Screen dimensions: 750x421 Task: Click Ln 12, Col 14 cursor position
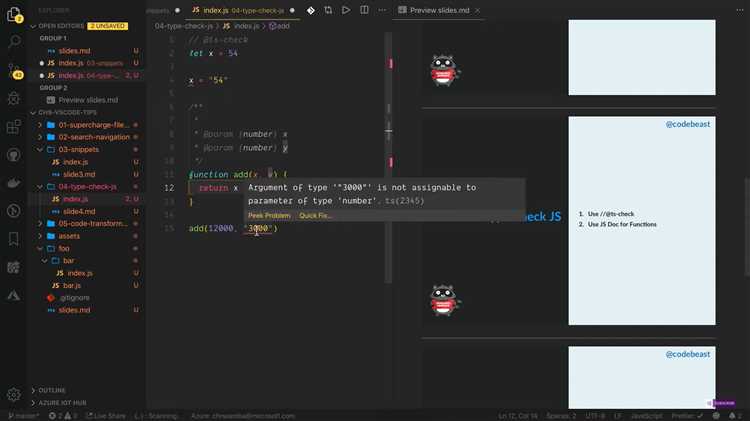[x=518, y=416]
